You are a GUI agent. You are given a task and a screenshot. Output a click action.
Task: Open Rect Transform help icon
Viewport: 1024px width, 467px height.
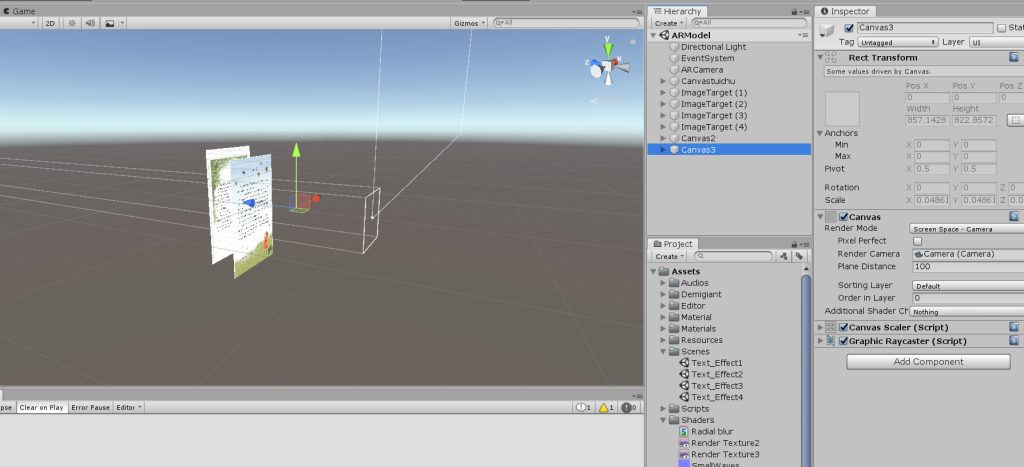click(1014, 57)
